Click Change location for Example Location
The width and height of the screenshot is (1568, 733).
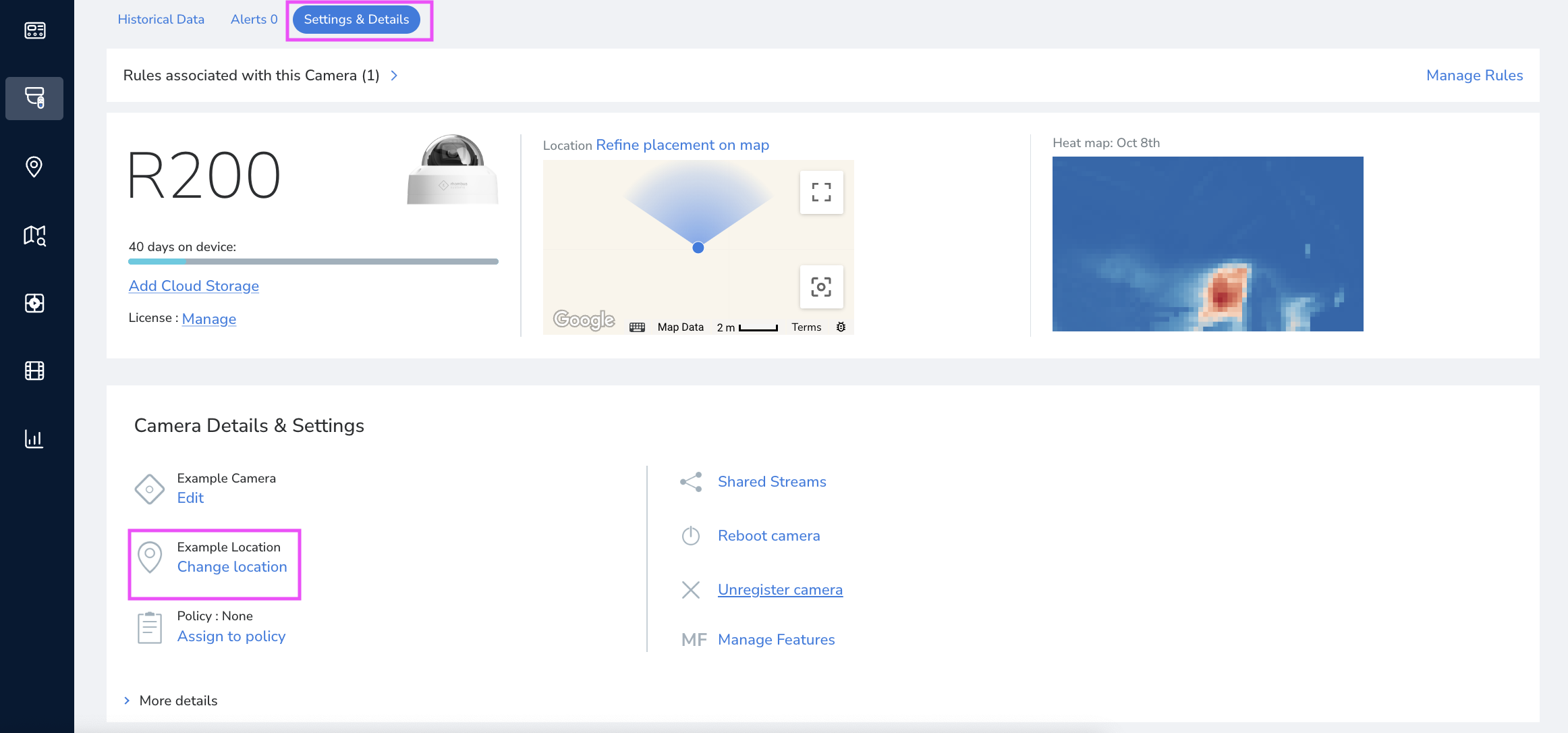click(x=232, y=567)
